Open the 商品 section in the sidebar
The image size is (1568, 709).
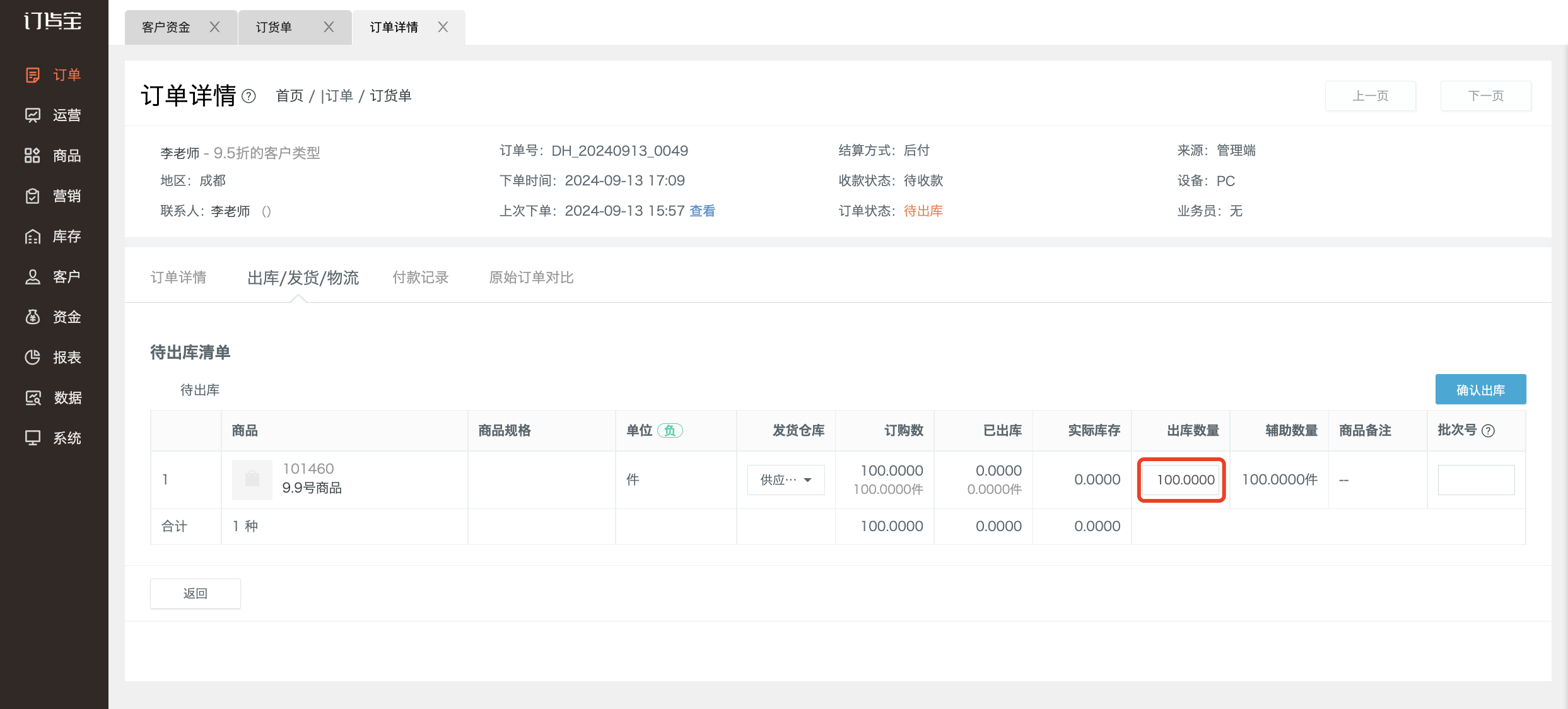coord(53,156)
